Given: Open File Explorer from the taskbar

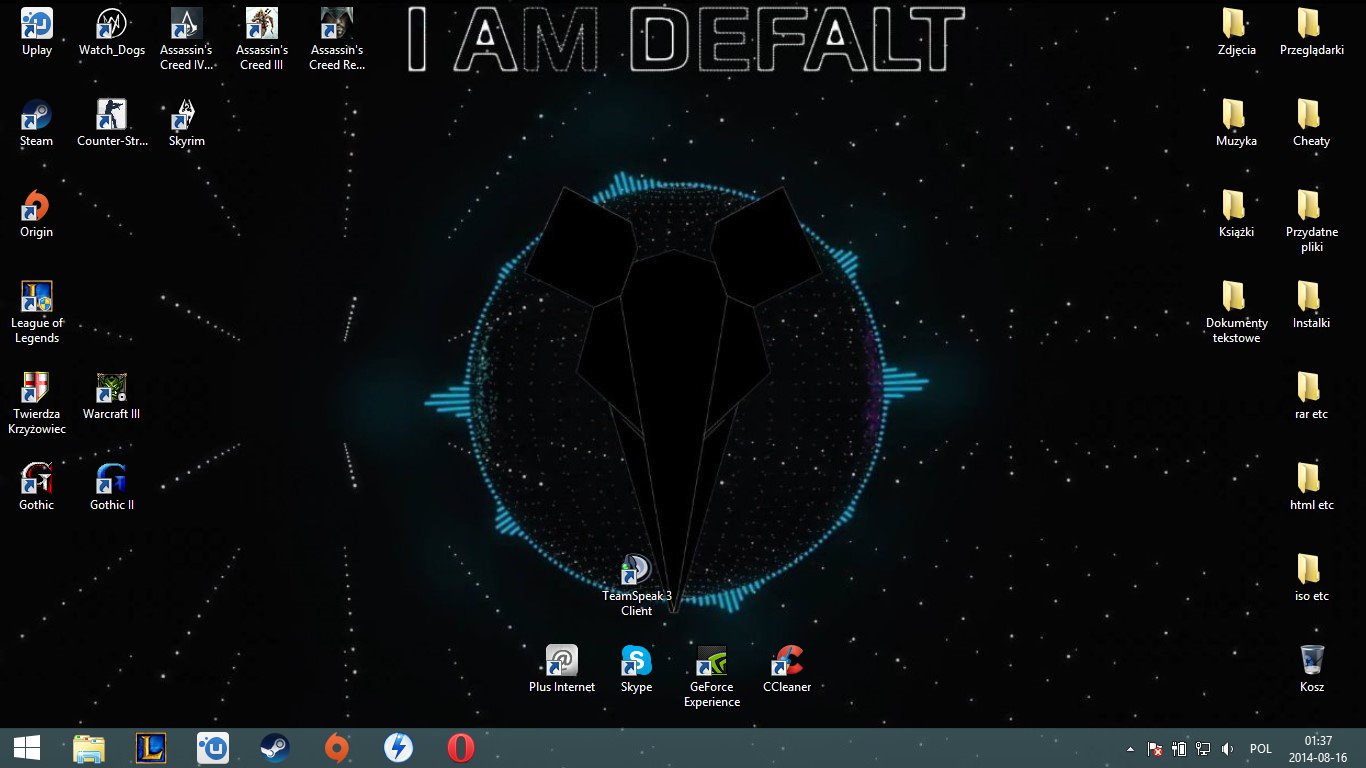Looking at the screenshot, I should [x=89, y=748].
